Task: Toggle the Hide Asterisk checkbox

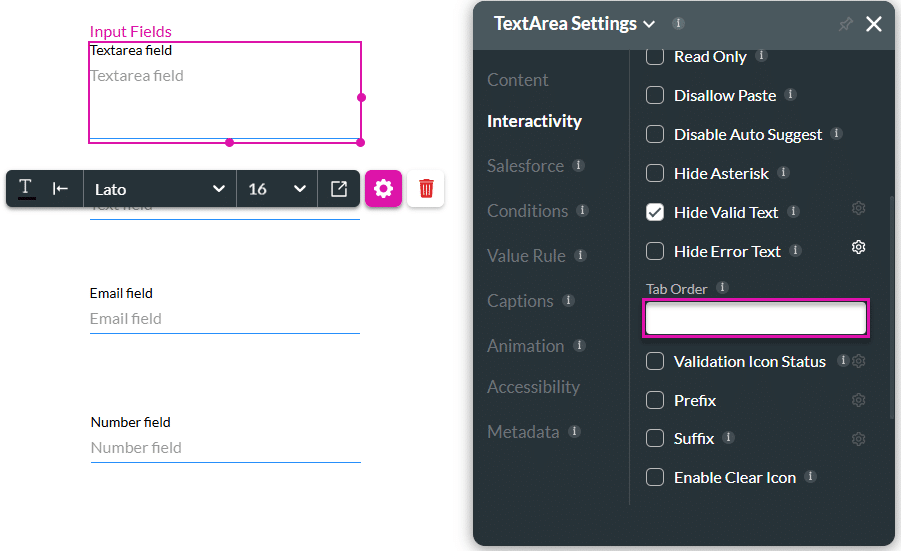Action: pyautogui.click(x=655, y=173)
